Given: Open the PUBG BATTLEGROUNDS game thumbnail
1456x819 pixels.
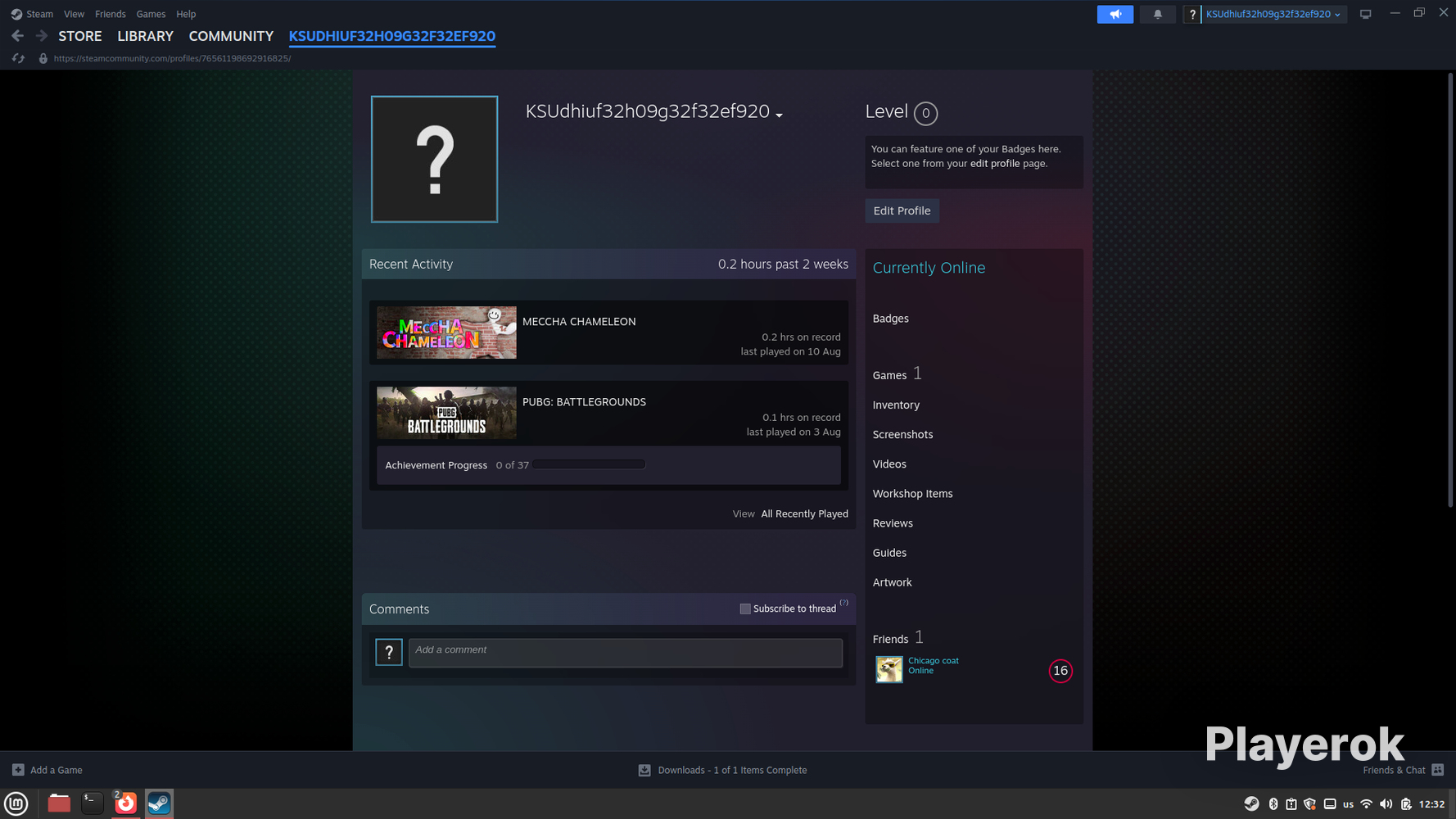Looking at the screenshot, I should click(x=446, y=413).
